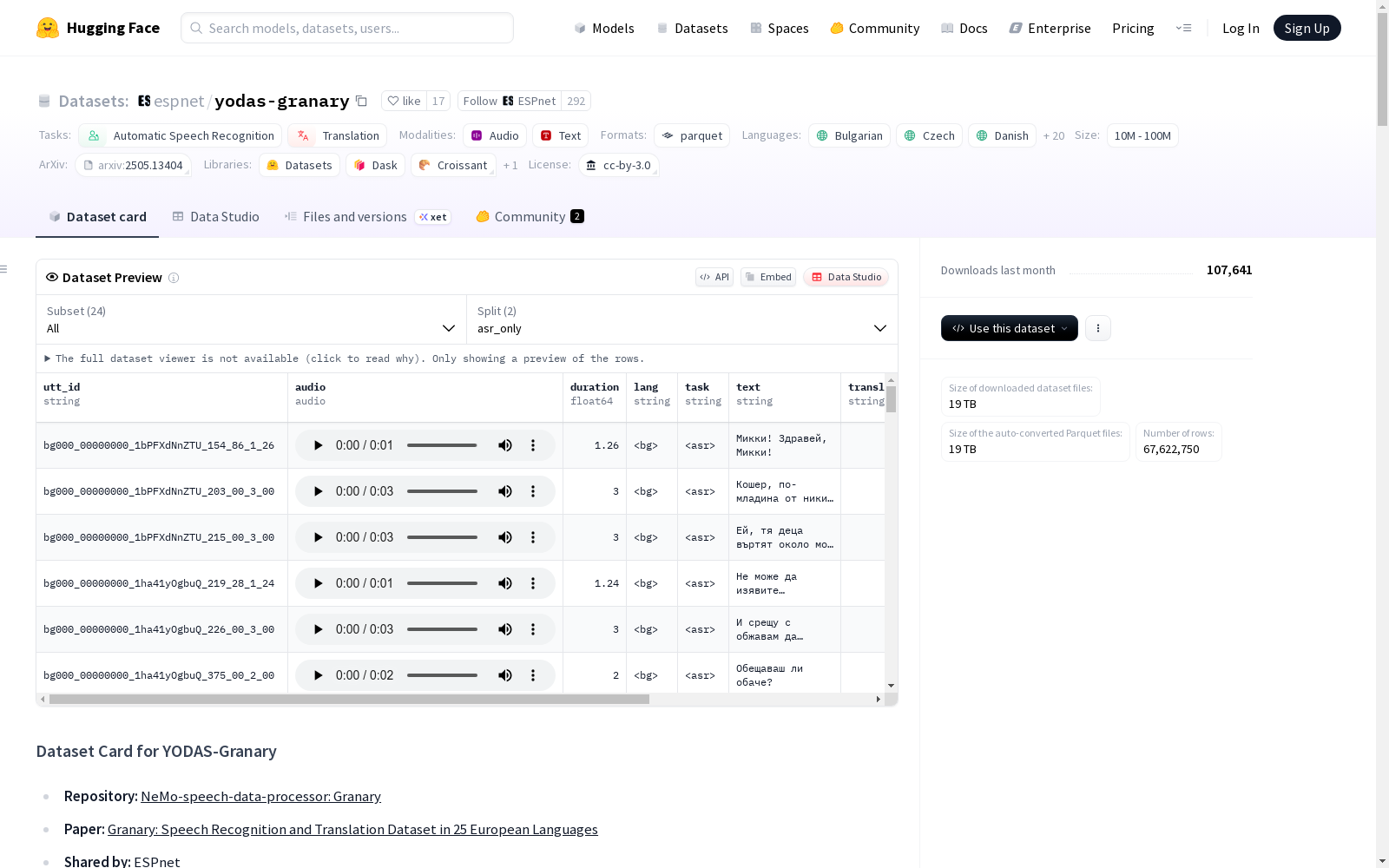Open Datasets in top navigation
1389x868 pixels.
[x=693, y=28]
